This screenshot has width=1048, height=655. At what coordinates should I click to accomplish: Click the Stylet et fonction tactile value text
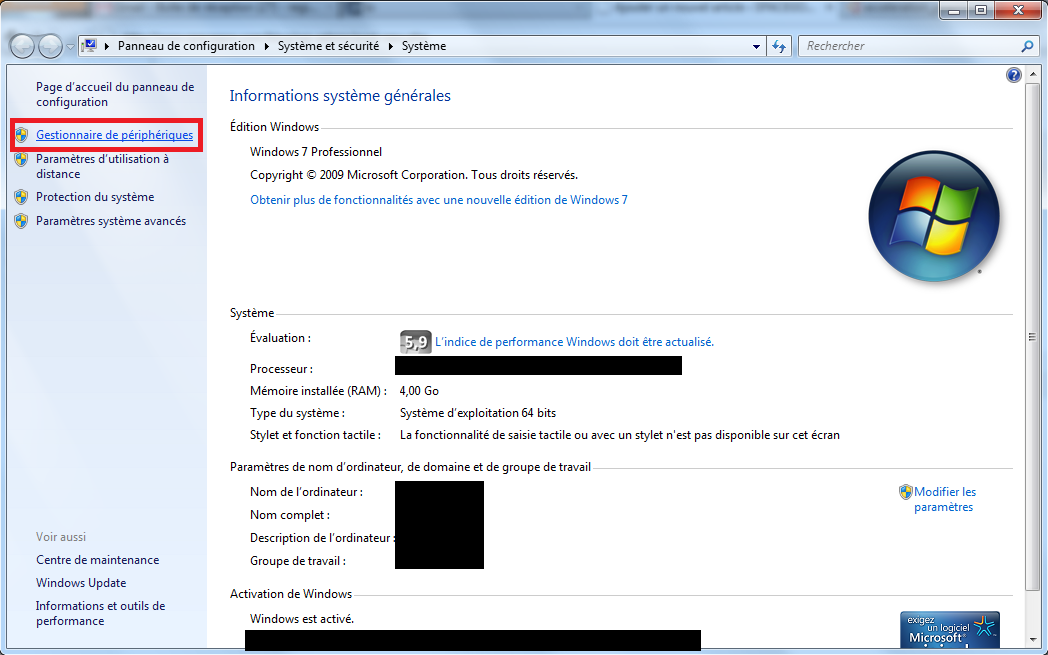620,435
